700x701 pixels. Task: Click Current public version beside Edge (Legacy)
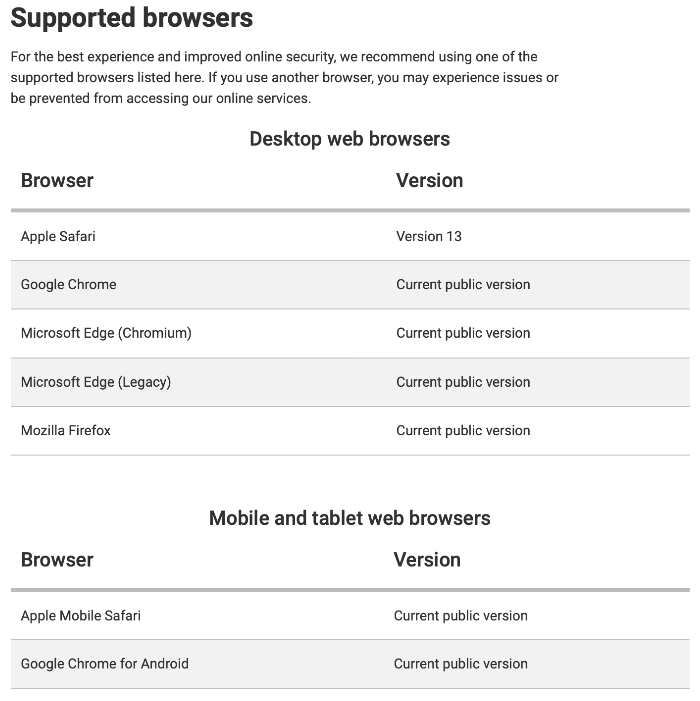click(463, 382)
